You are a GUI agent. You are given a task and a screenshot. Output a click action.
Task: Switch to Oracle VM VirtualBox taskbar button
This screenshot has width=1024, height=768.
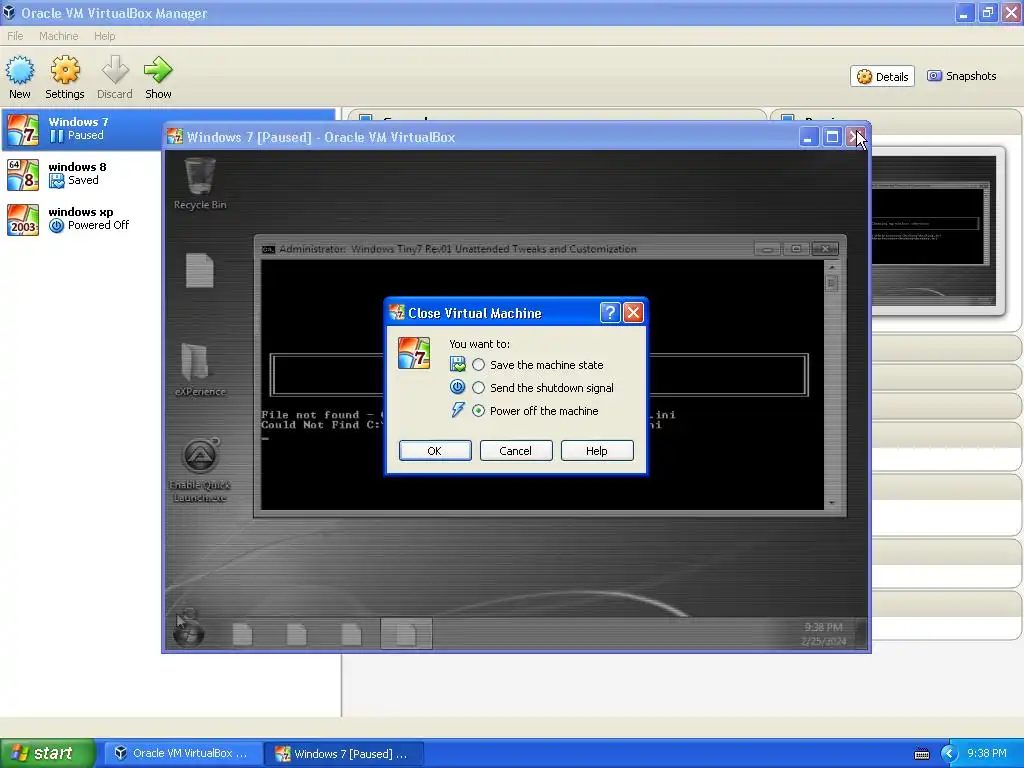[184, 753]
